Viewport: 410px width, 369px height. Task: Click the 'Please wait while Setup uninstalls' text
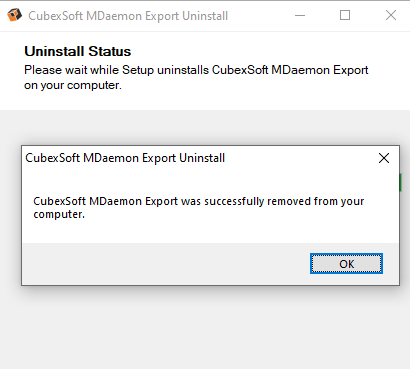click(116, 70)
